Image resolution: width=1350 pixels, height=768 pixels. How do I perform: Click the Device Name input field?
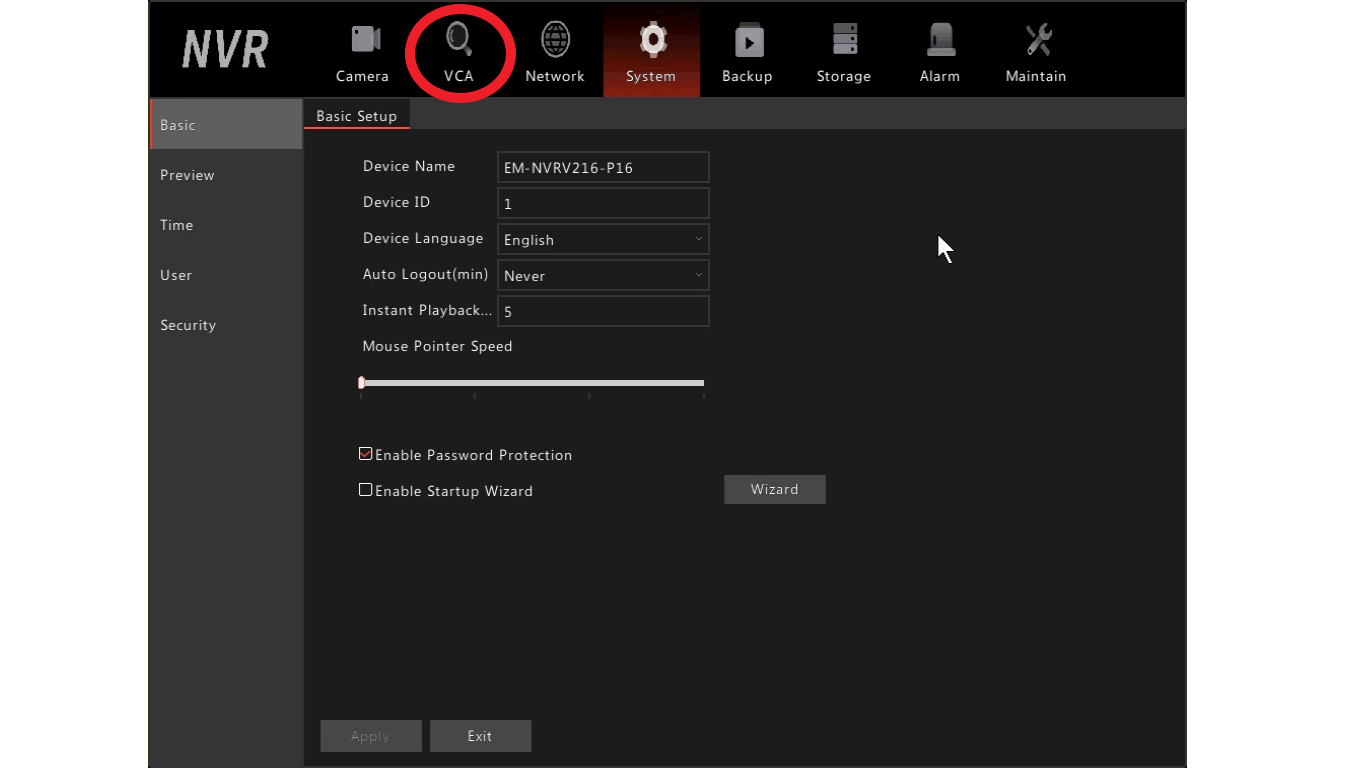(x=603, y=168)
